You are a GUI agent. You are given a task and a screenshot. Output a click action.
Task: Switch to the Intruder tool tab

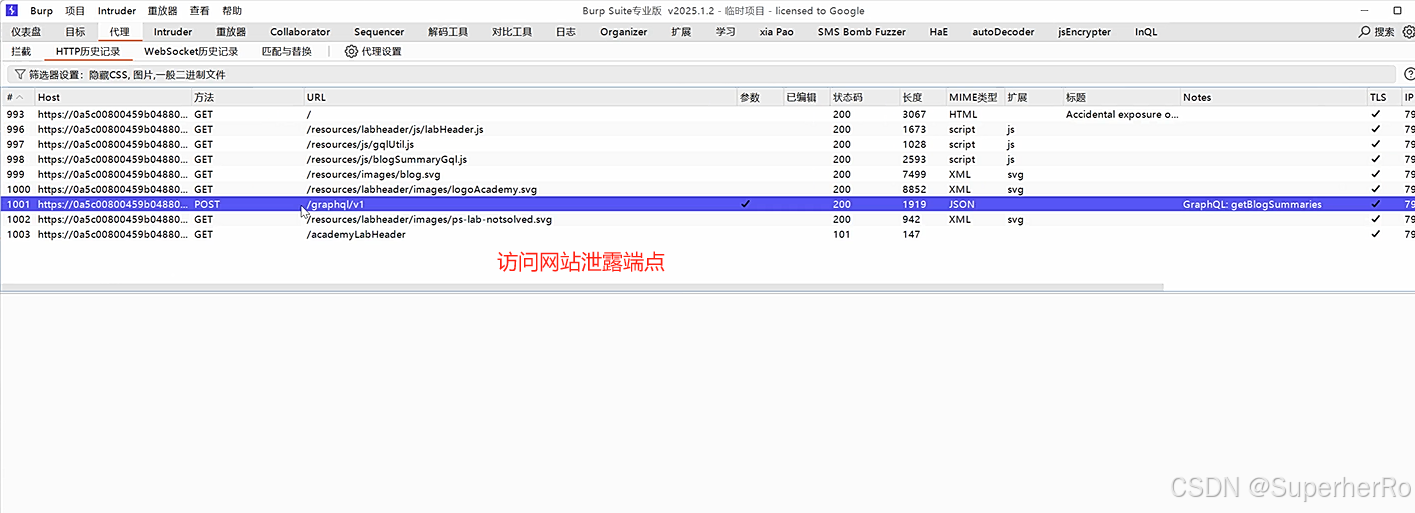pos(173,32)
